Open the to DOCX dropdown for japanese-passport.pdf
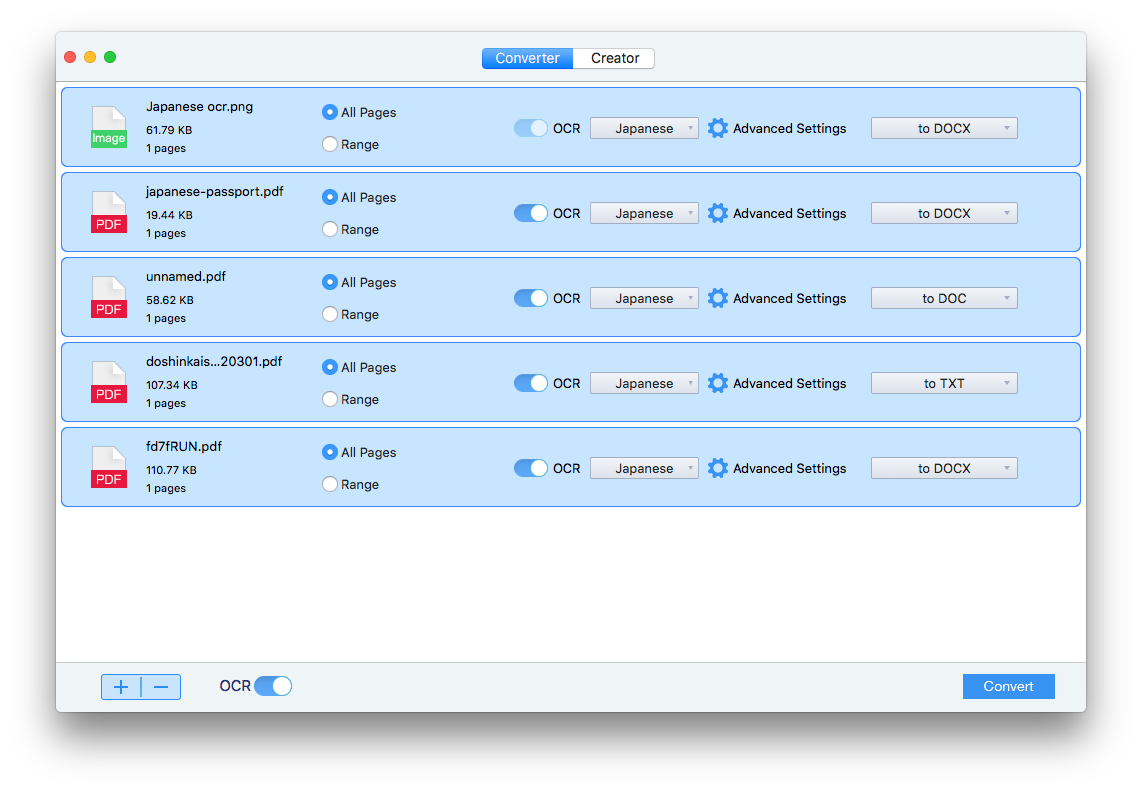 pyautogui.click(x=944, y=213)
